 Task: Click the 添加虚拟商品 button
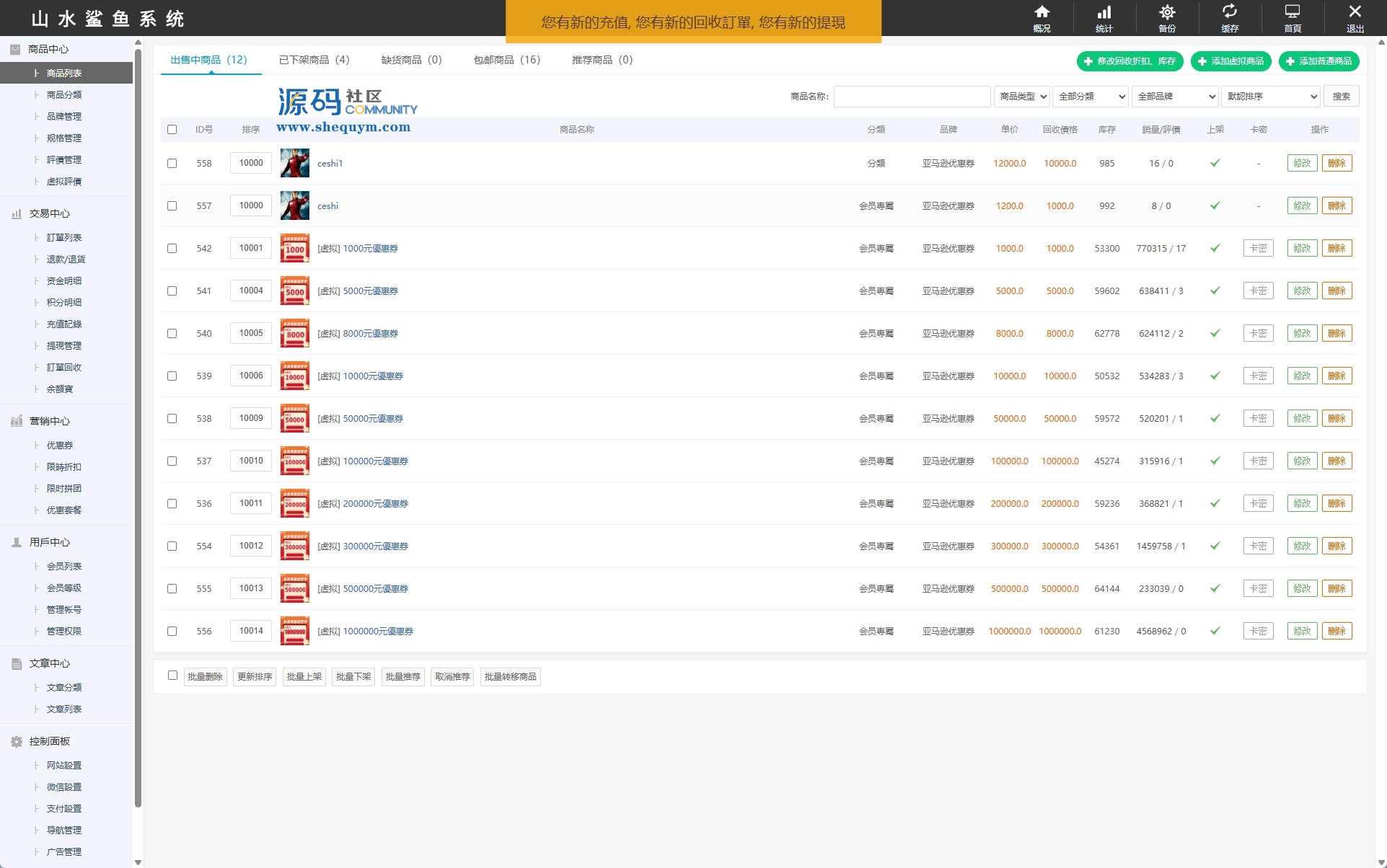point(1230,61)
